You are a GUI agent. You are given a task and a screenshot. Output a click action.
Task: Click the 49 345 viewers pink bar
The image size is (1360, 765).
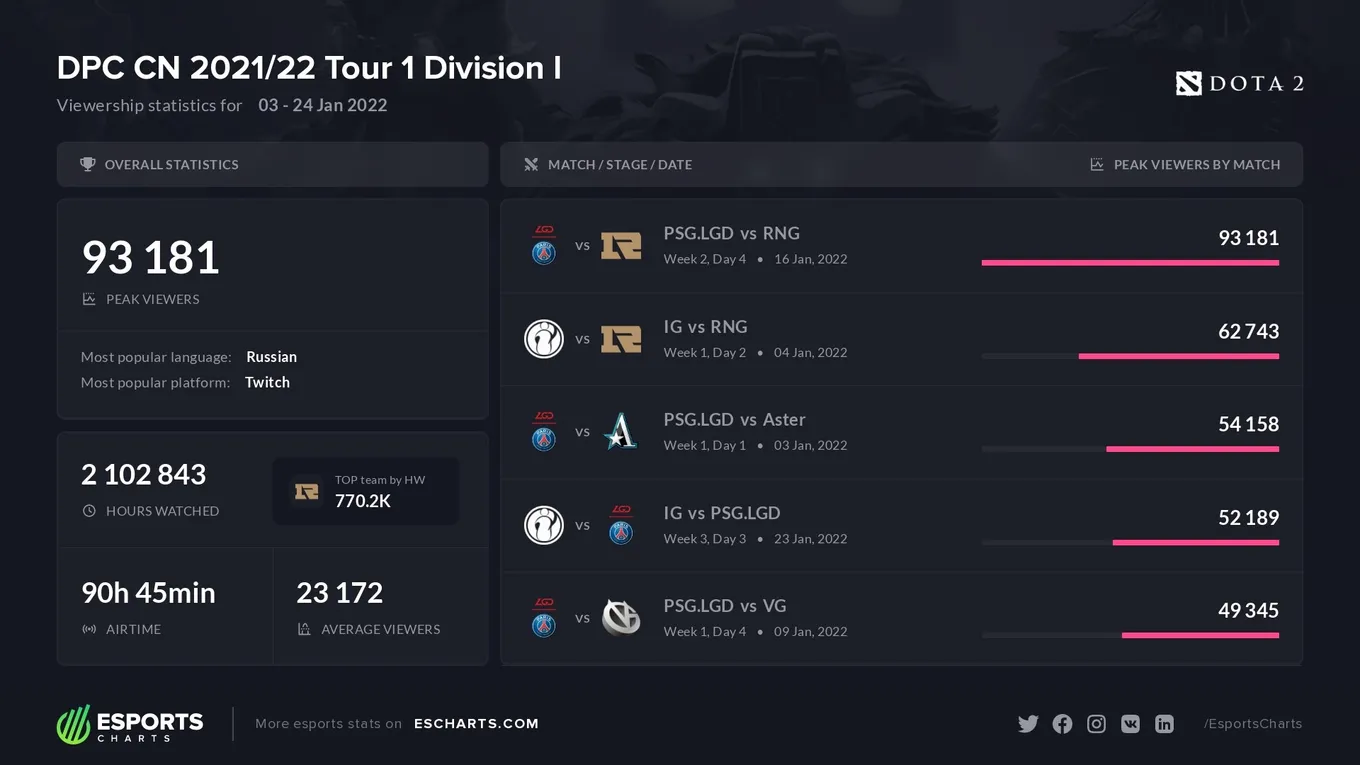[x=1200, y=635]
